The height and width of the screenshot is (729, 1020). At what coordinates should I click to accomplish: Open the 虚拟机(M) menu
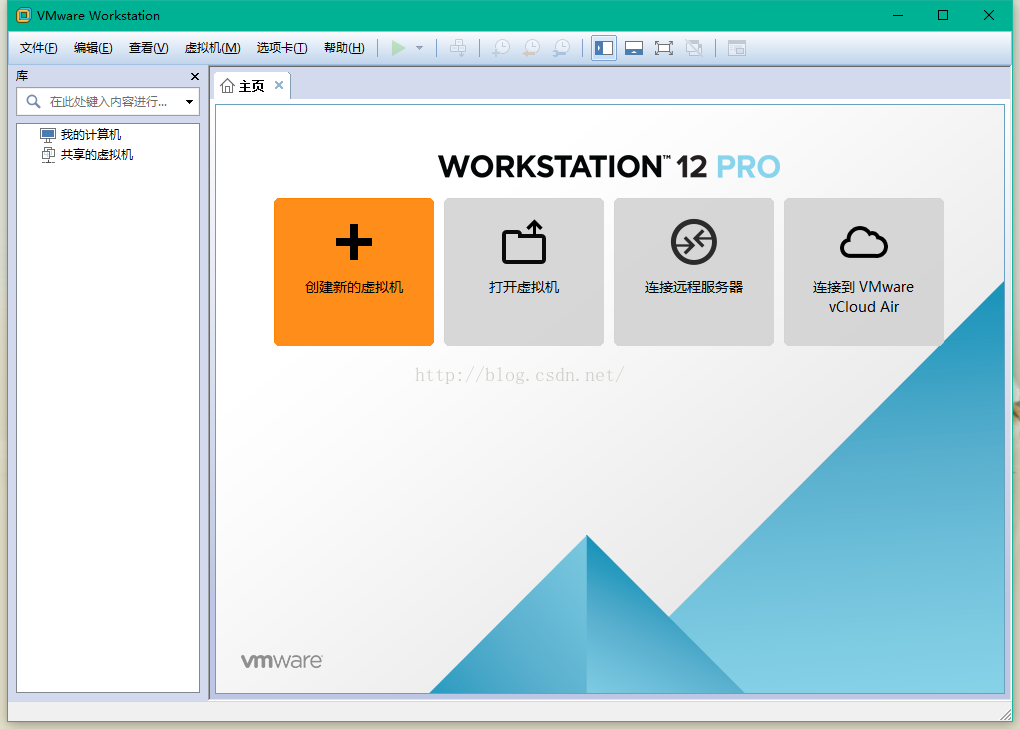coord(213,48)
